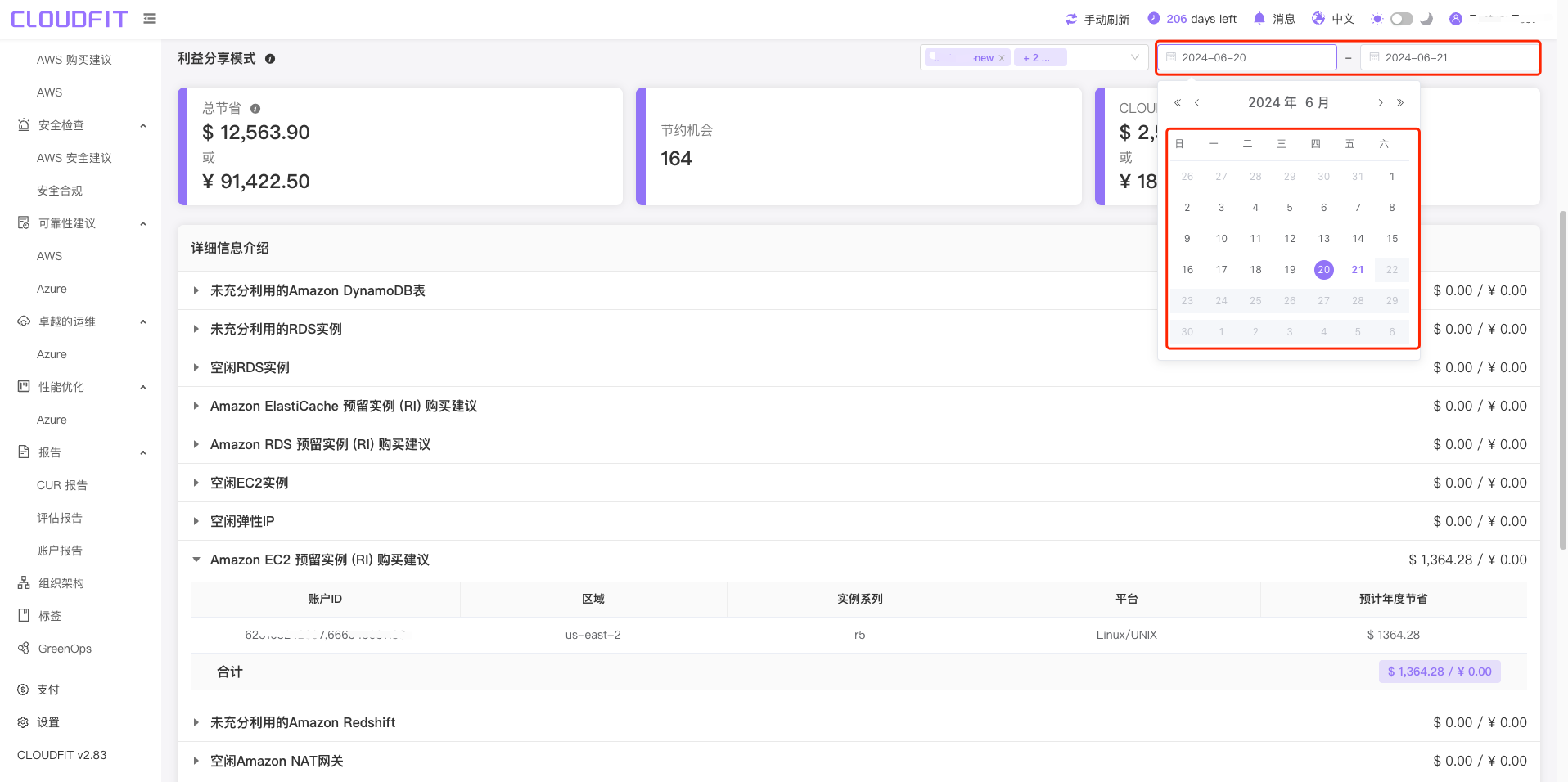Click the 标签 icon in sidebar

(x=24, y=615)
